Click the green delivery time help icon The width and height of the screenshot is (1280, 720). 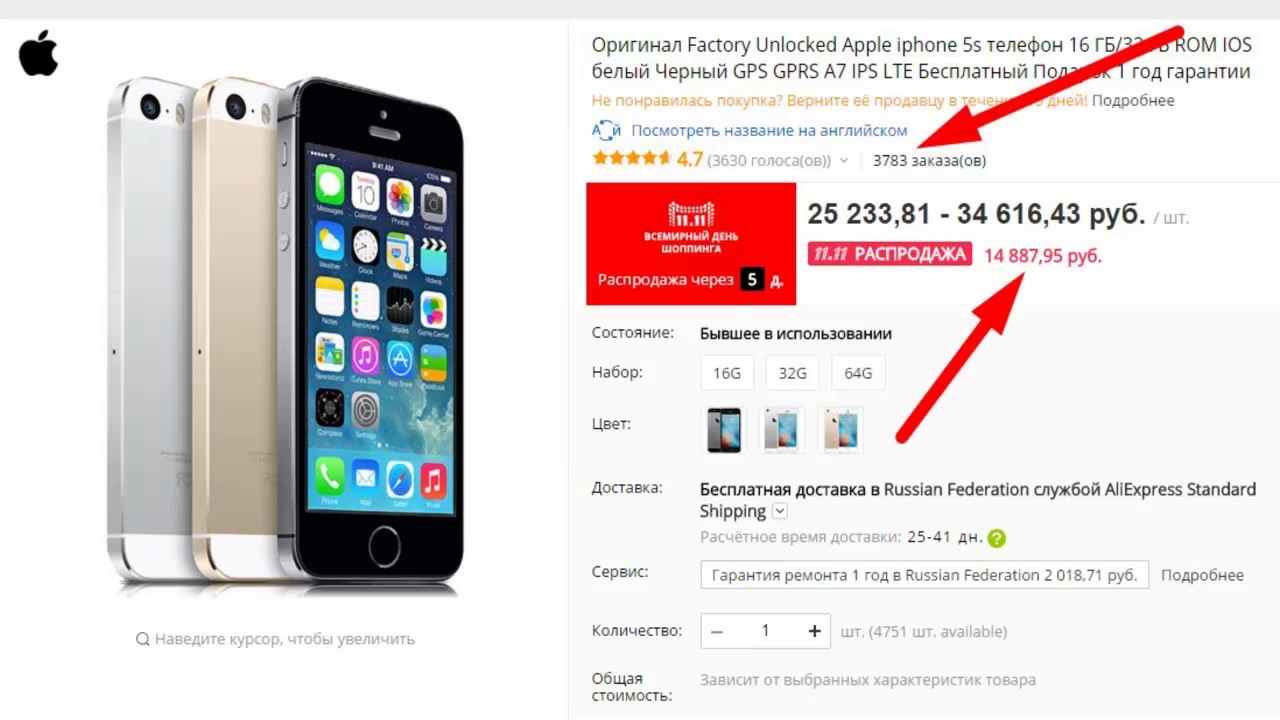click(x=996, y=538)
